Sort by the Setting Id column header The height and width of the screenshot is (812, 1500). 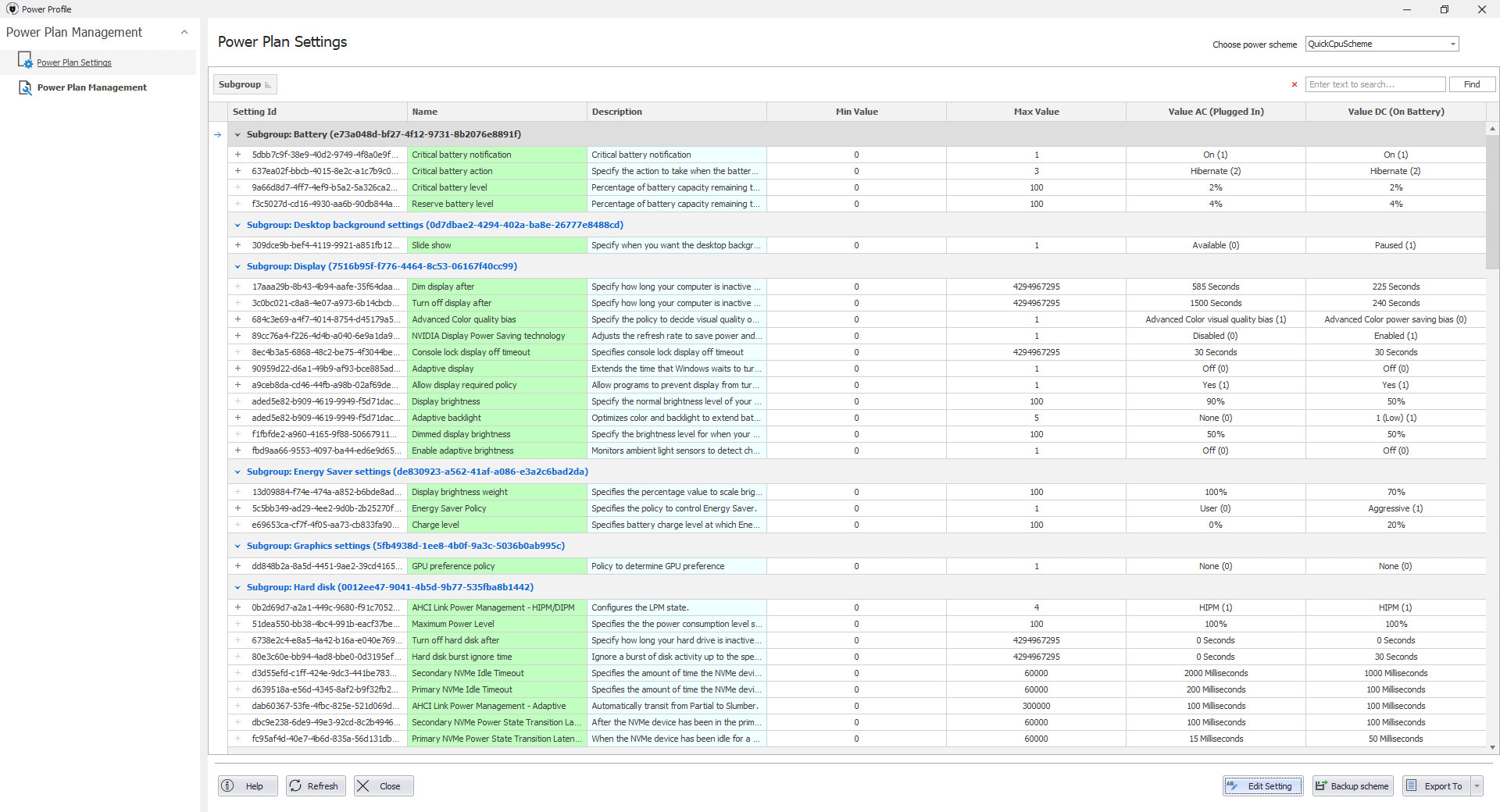317,112
